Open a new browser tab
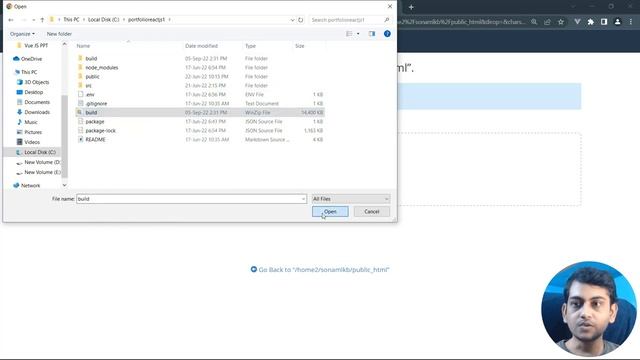 [x=411, y=7]
